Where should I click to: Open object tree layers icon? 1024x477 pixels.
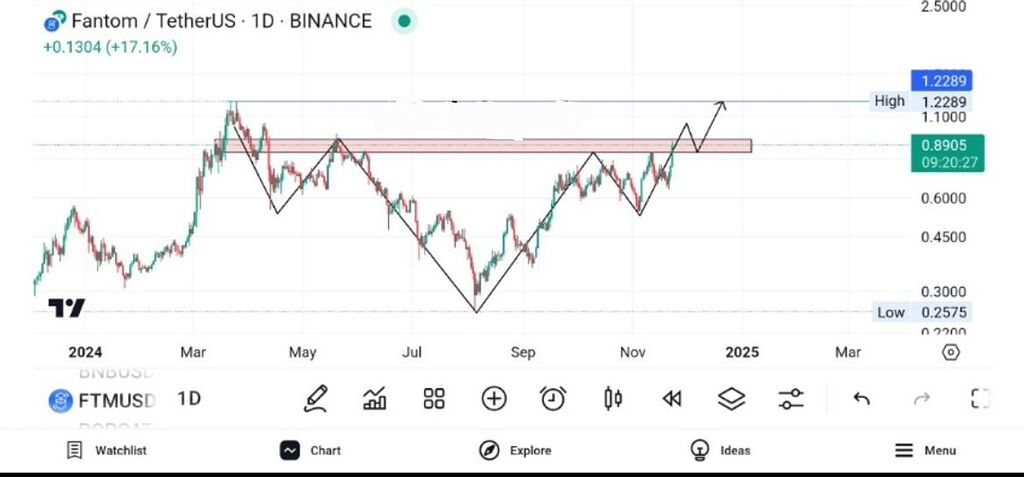pyautogui.click(x=732, y=399)
